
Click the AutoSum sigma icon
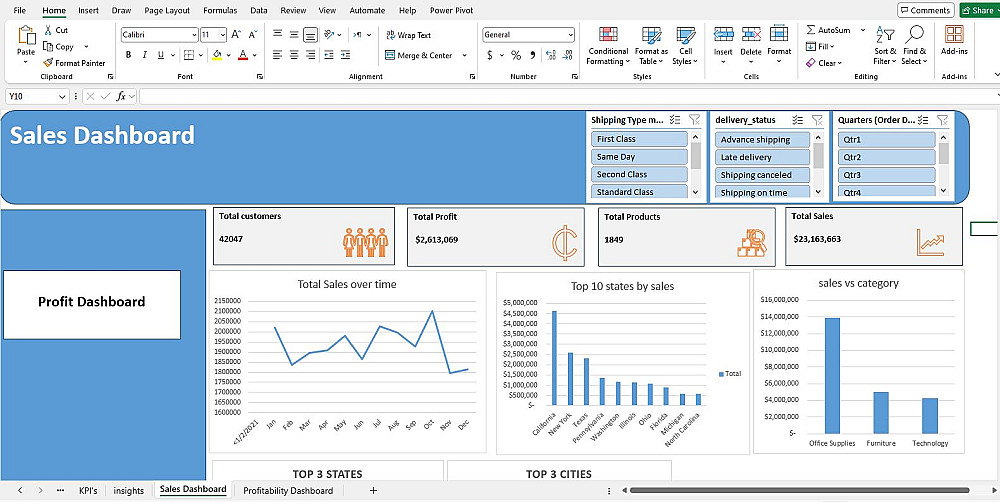811,30
